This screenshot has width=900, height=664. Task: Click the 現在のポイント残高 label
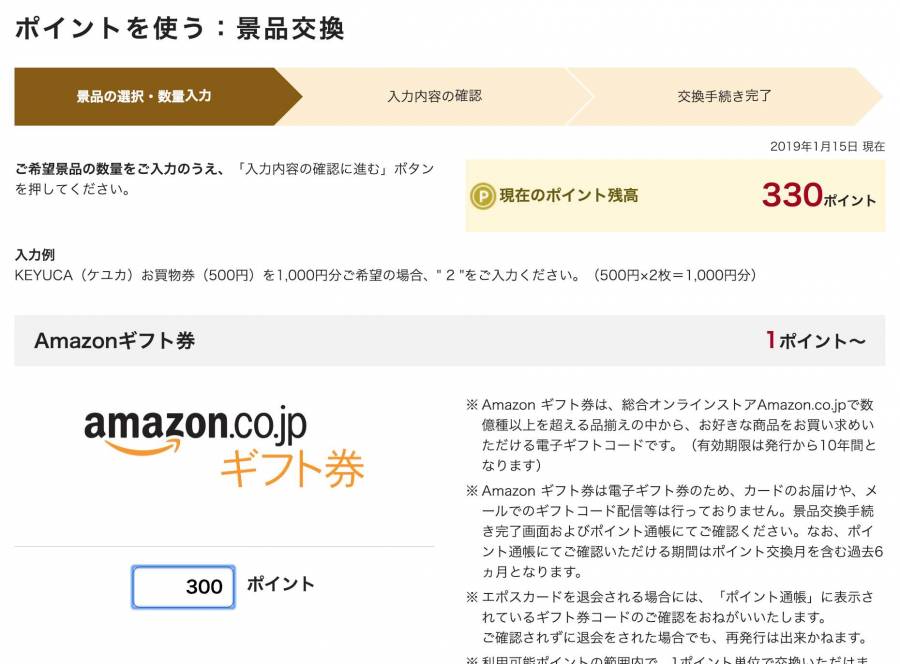(569, 196)
